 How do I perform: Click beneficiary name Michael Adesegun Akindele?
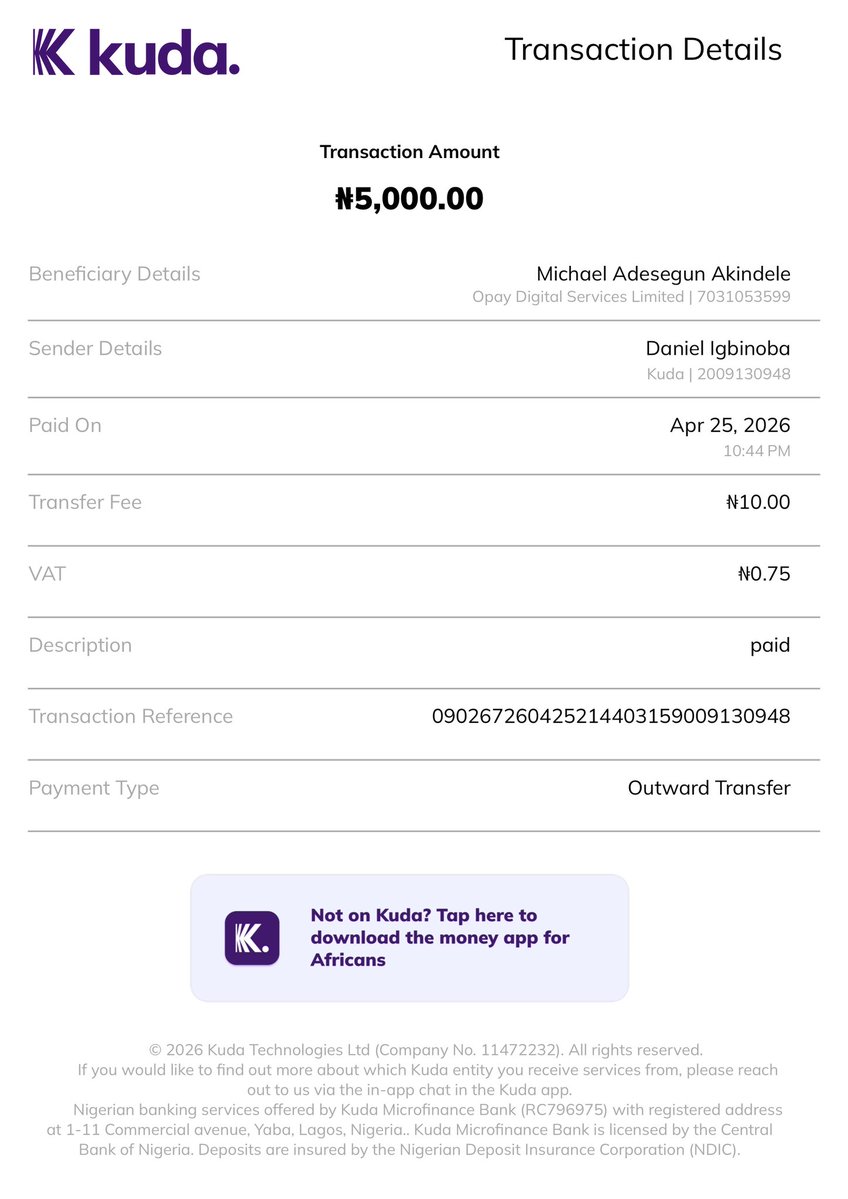click(663, 274)
